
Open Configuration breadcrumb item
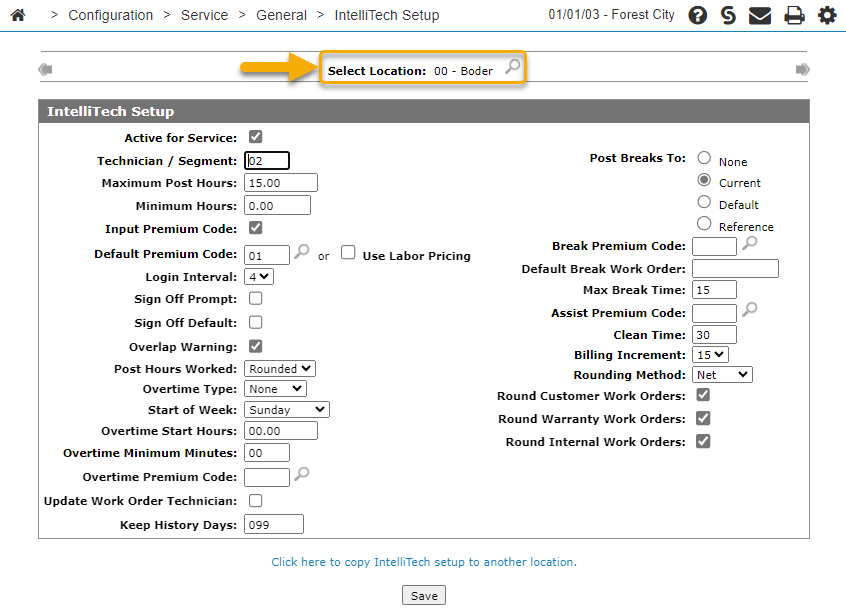pyautogui.click(x=111, y=15)
